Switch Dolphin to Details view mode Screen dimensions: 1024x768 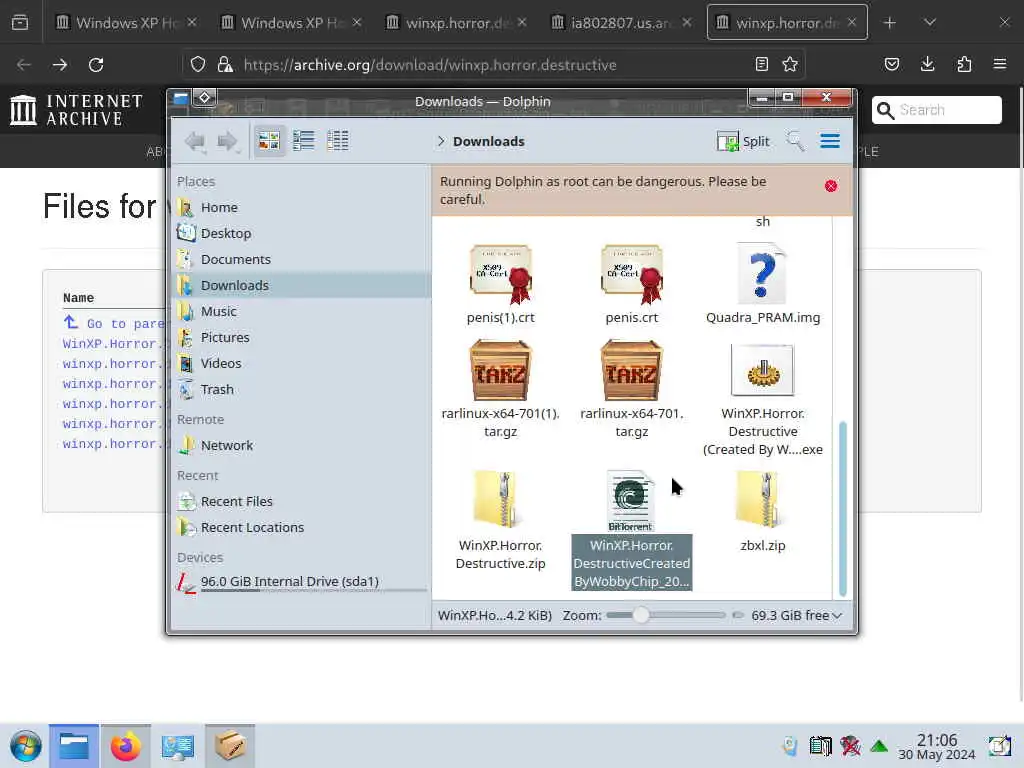coord(338,140)
